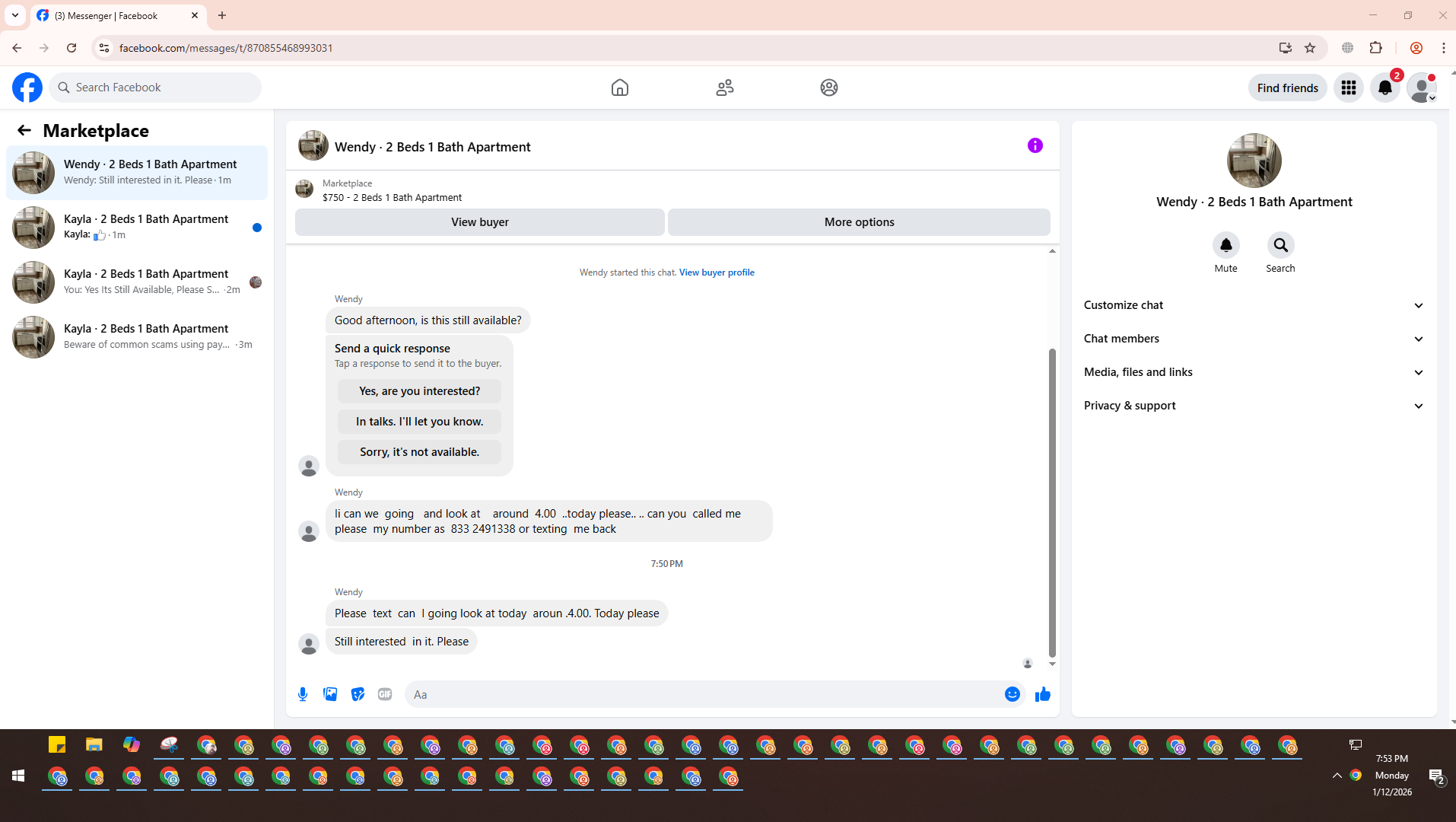This screenshot has height=822, width=1456.
Task: Select Kayla chat 'Yes Its Still Available'
Action: 137,282
